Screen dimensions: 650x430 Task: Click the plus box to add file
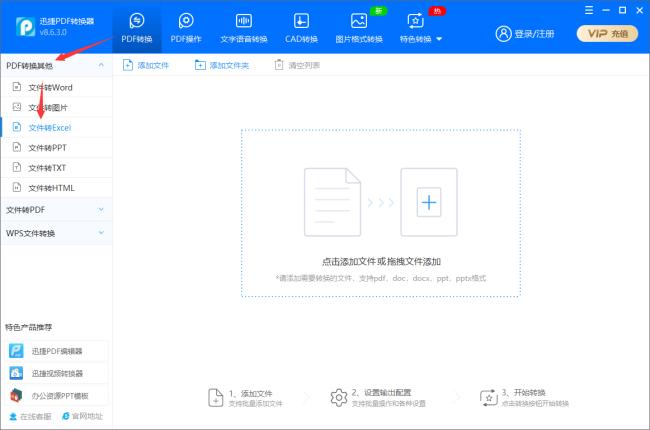(429, 202)
